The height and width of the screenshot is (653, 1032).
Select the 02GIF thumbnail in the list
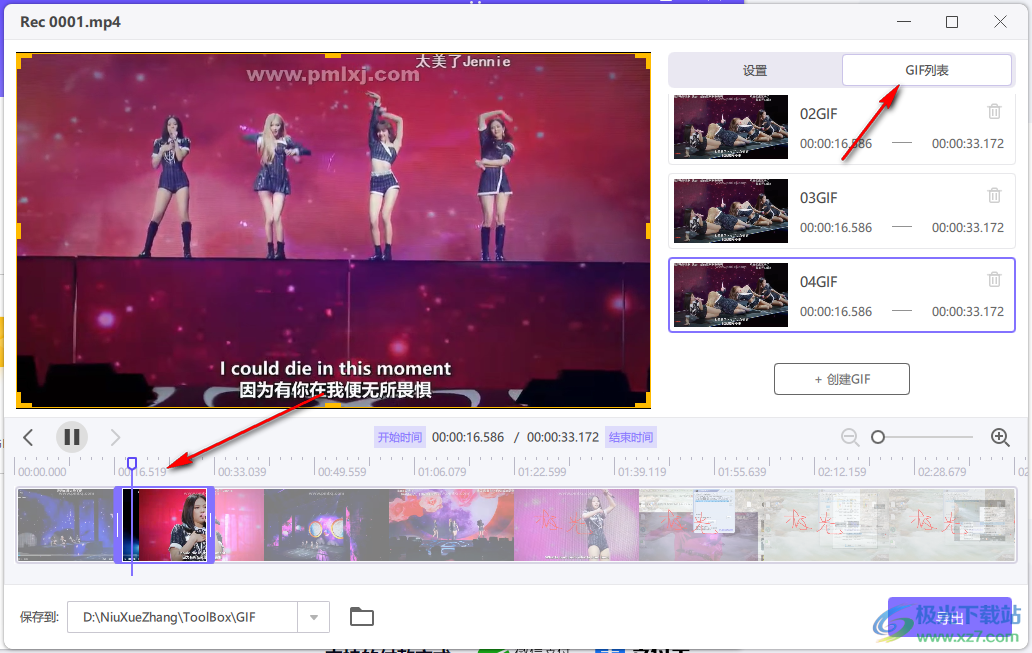click(731, 126)
